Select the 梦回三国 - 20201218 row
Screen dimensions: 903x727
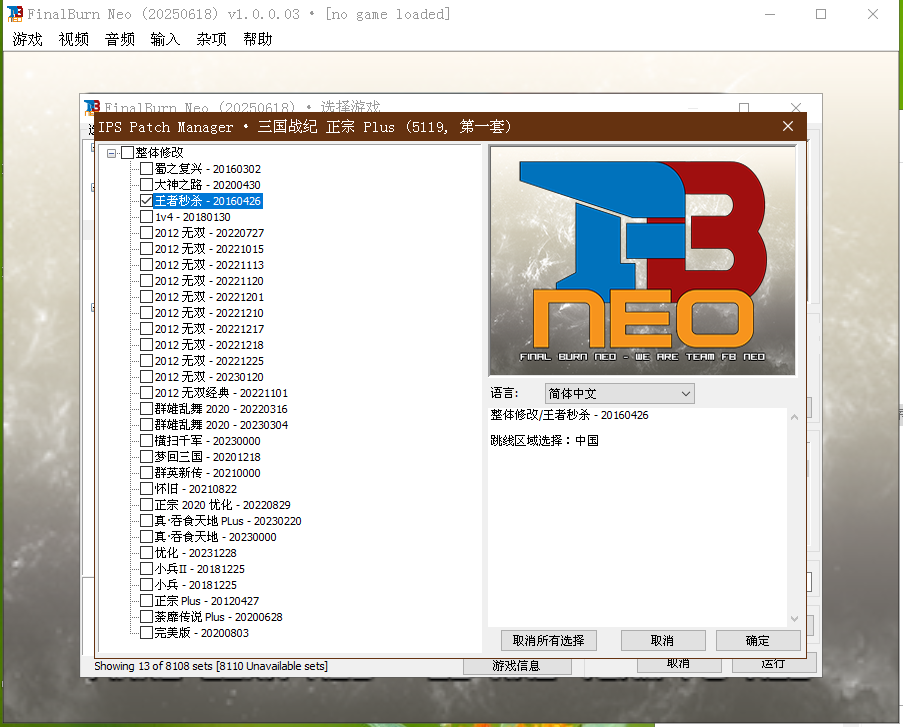207,457
